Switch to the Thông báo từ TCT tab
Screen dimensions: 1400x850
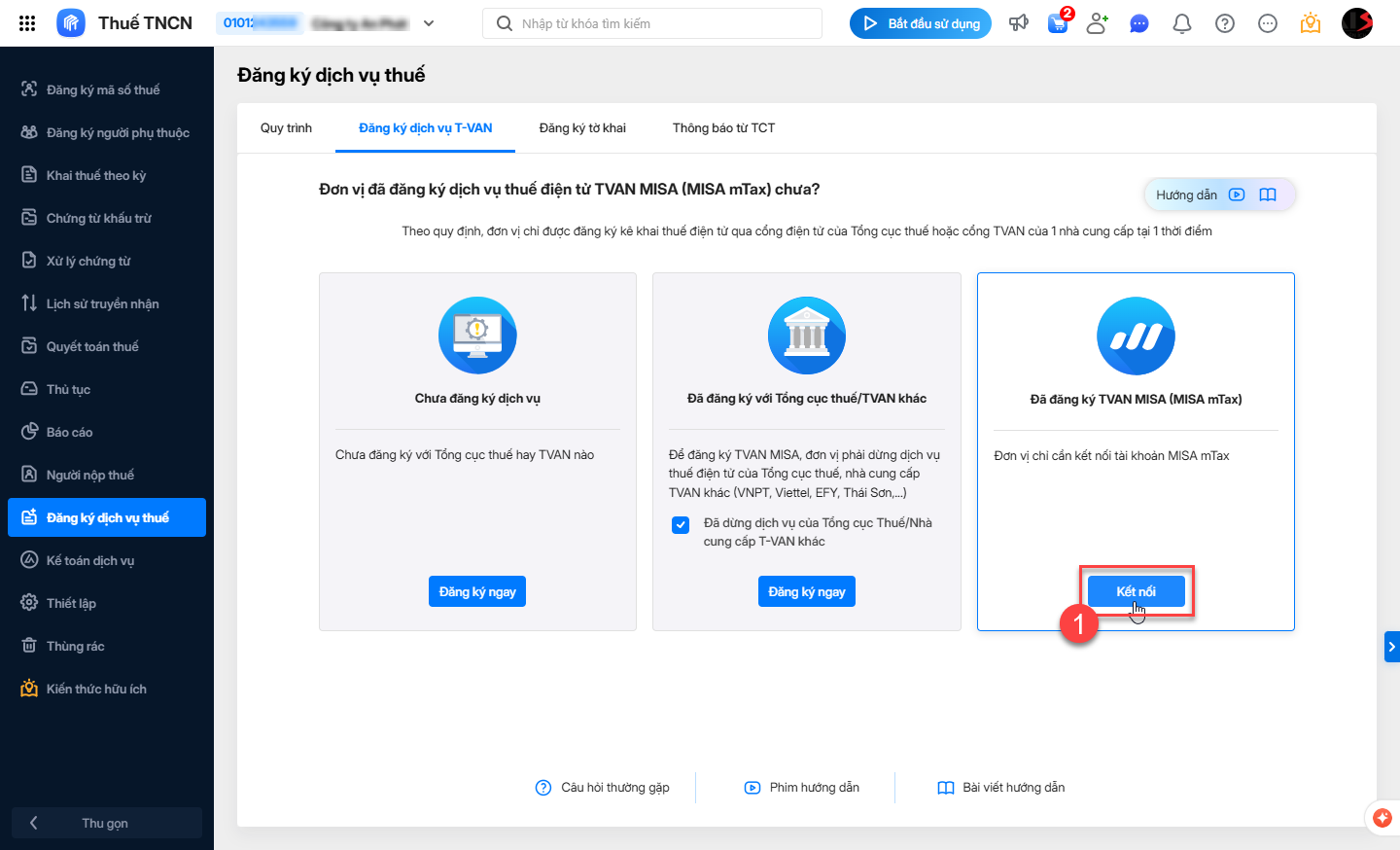point(724,128)
